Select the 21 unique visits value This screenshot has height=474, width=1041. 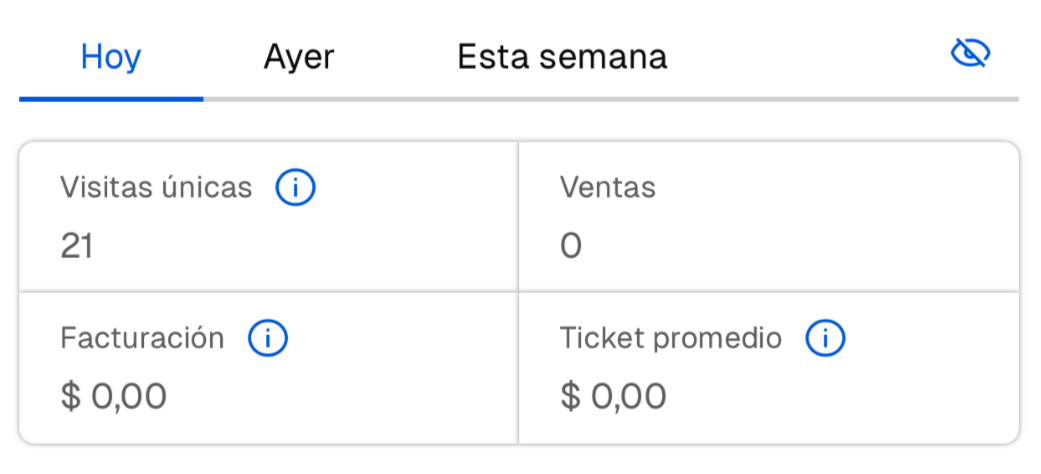coord(77,245)
